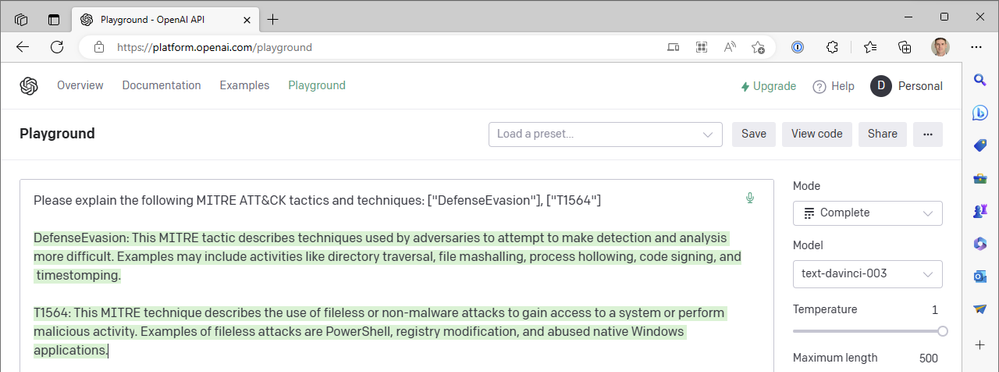999x372 pixels.
Task: Open the Model dropdown showing text-davinci-003
Action: point(868,274)
